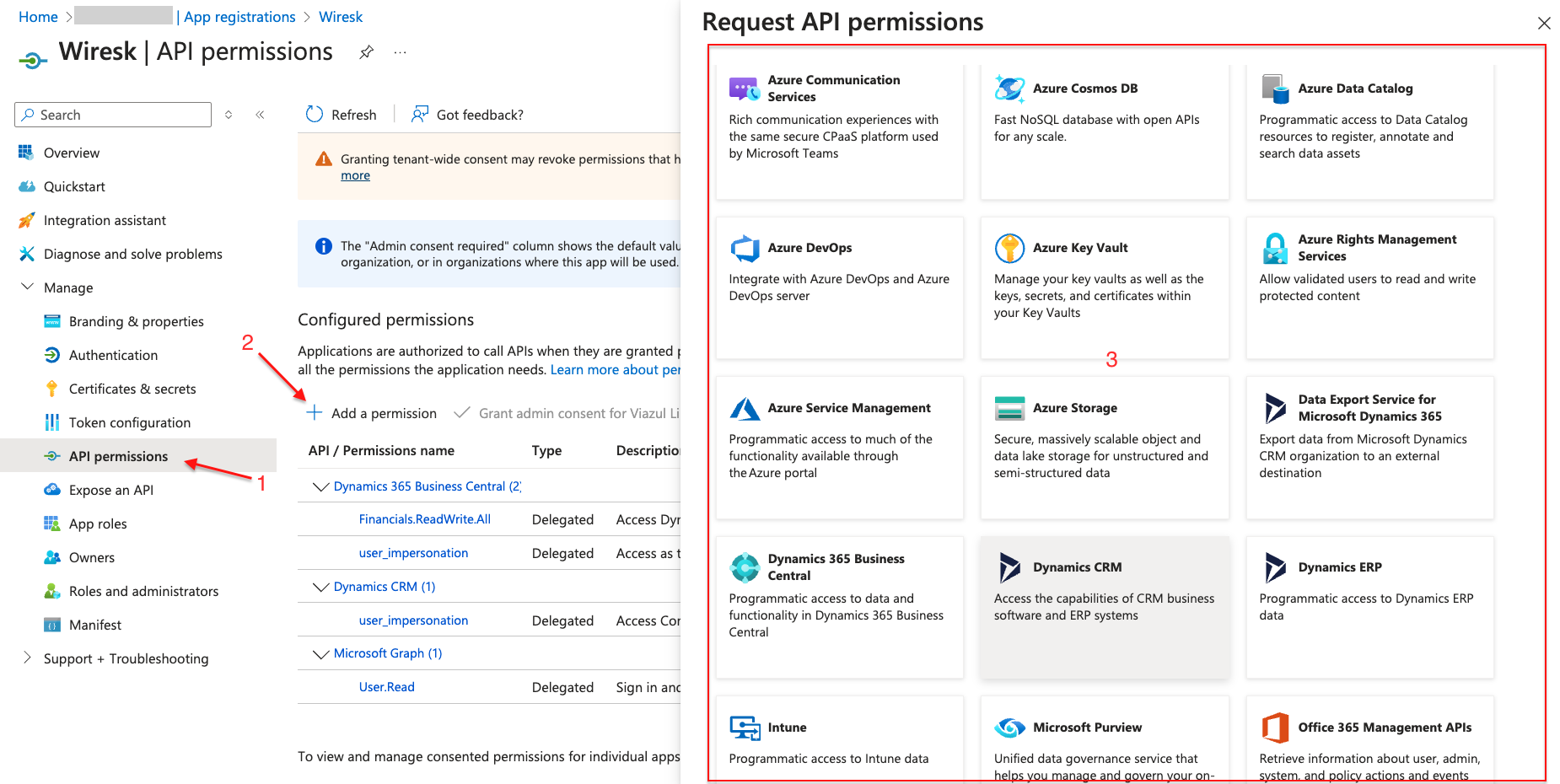Click the Microsoft Purview card title
Image resolution: width=1560 pixels, height=784 pixels.
[1087, 728]
